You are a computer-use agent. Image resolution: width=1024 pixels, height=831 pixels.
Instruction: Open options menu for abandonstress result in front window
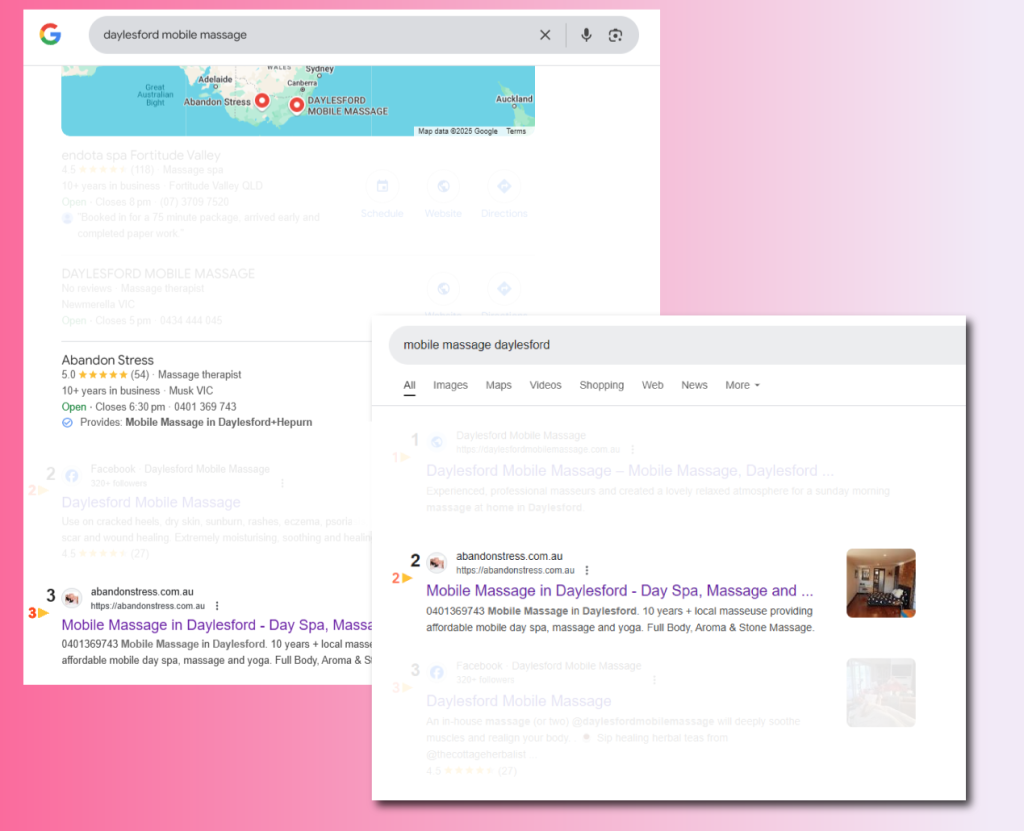point(586,570)
